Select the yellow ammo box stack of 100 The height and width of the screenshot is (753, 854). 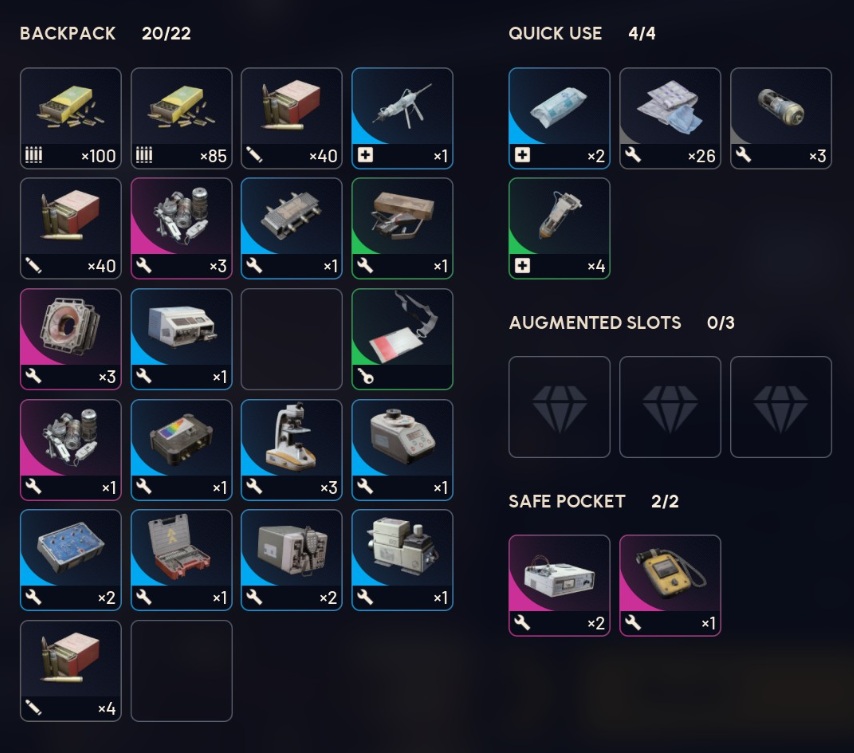71,118
